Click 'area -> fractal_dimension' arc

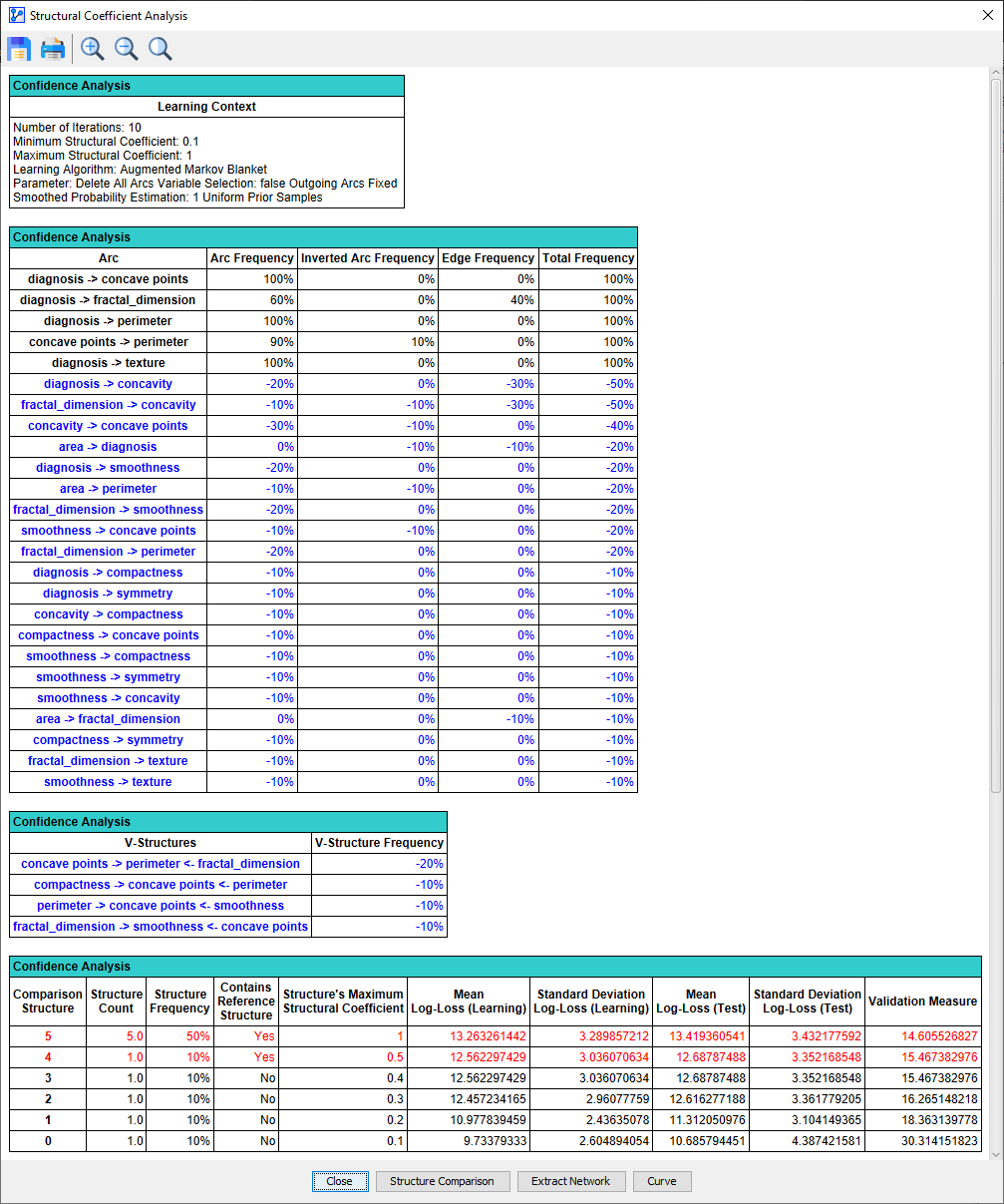pos(108,719)
